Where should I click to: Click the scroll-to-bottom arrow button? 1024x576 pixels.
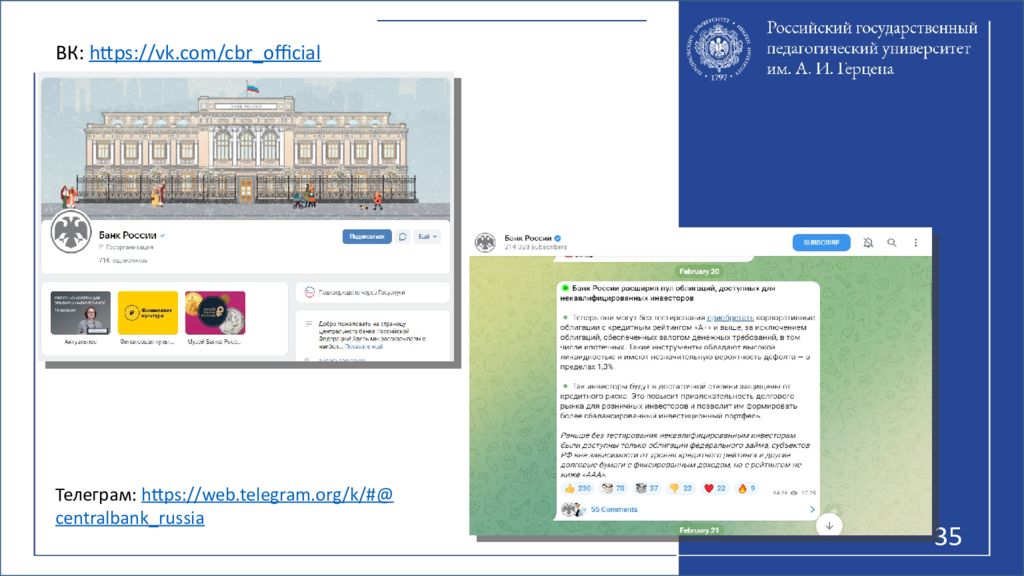(x=829, y=525)
